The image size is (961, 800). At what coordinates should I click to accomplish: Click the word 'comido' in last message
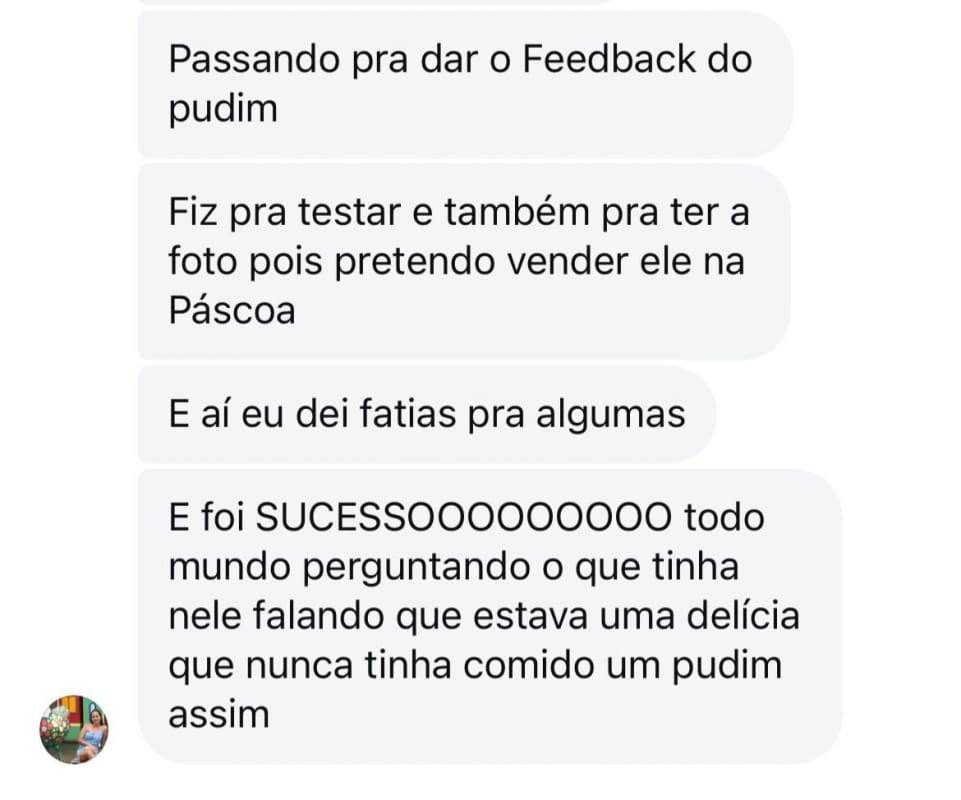coord(529,666)
